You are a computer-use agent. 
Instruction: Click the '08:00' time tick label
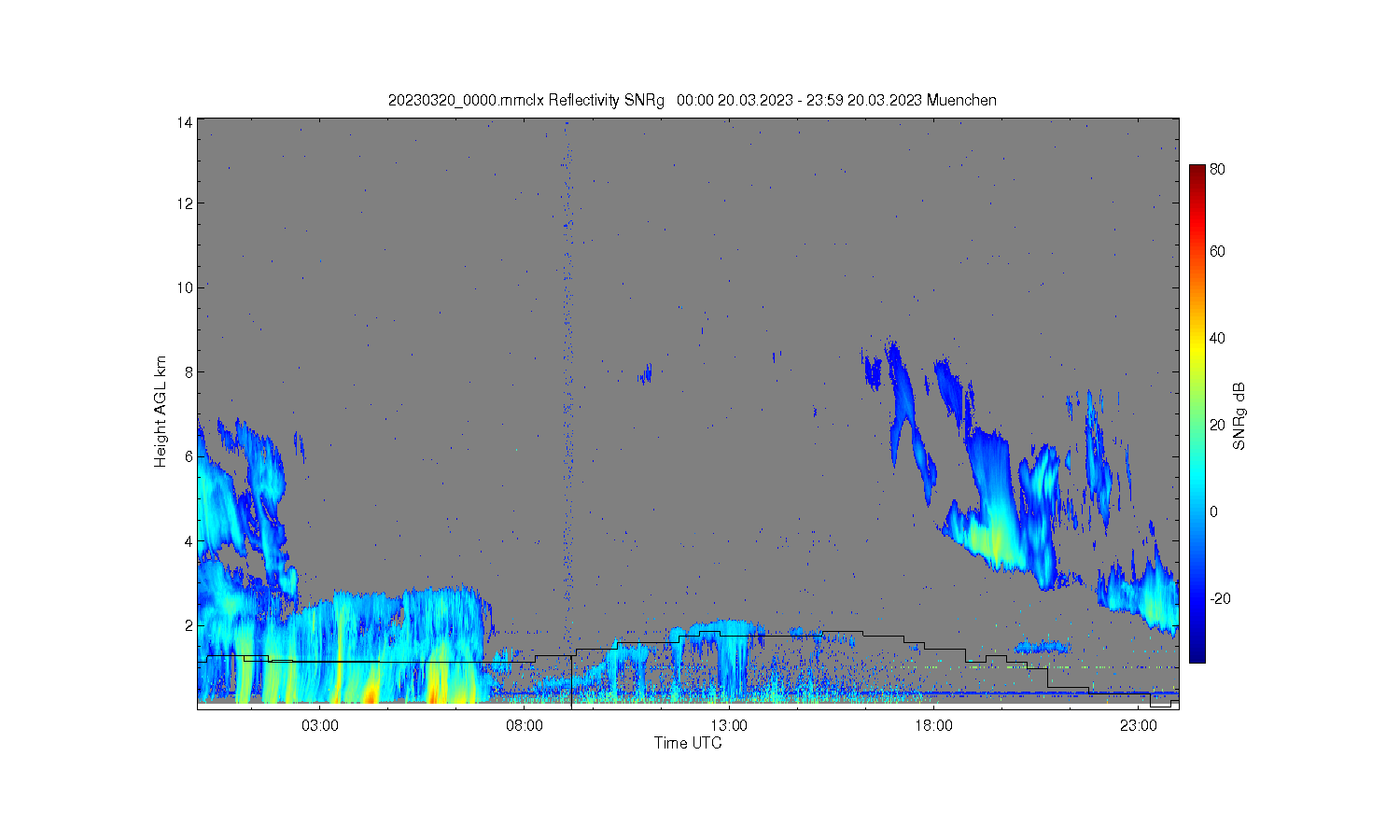pos(525,726)
